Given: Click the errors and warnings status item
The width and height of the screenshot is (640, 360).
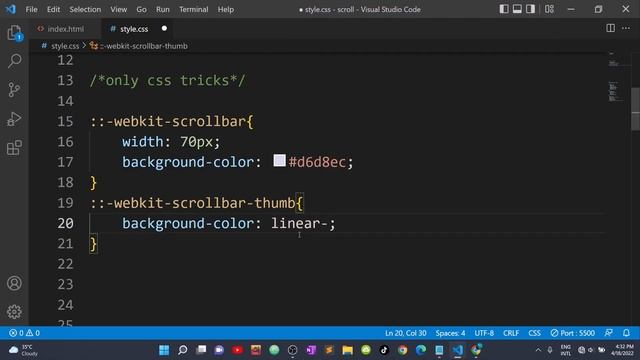Looking at the screenshot, I should (24, 333).
